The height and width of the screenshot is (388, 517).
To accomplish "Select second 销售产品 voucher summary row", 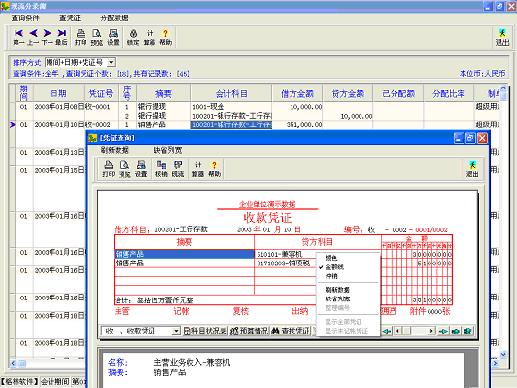I will (185, 263).
